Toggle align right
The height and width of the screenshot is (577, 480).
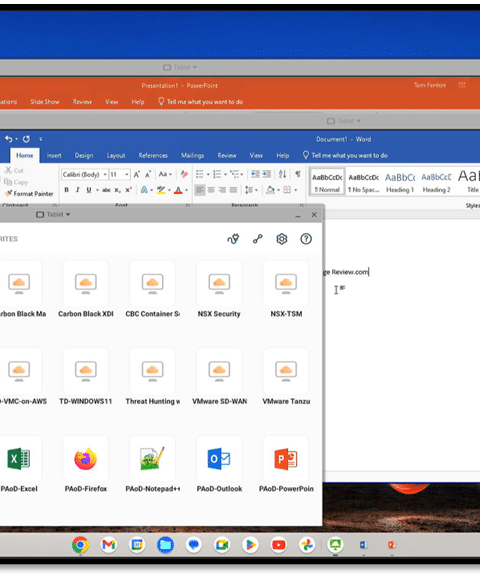(222, 190)
